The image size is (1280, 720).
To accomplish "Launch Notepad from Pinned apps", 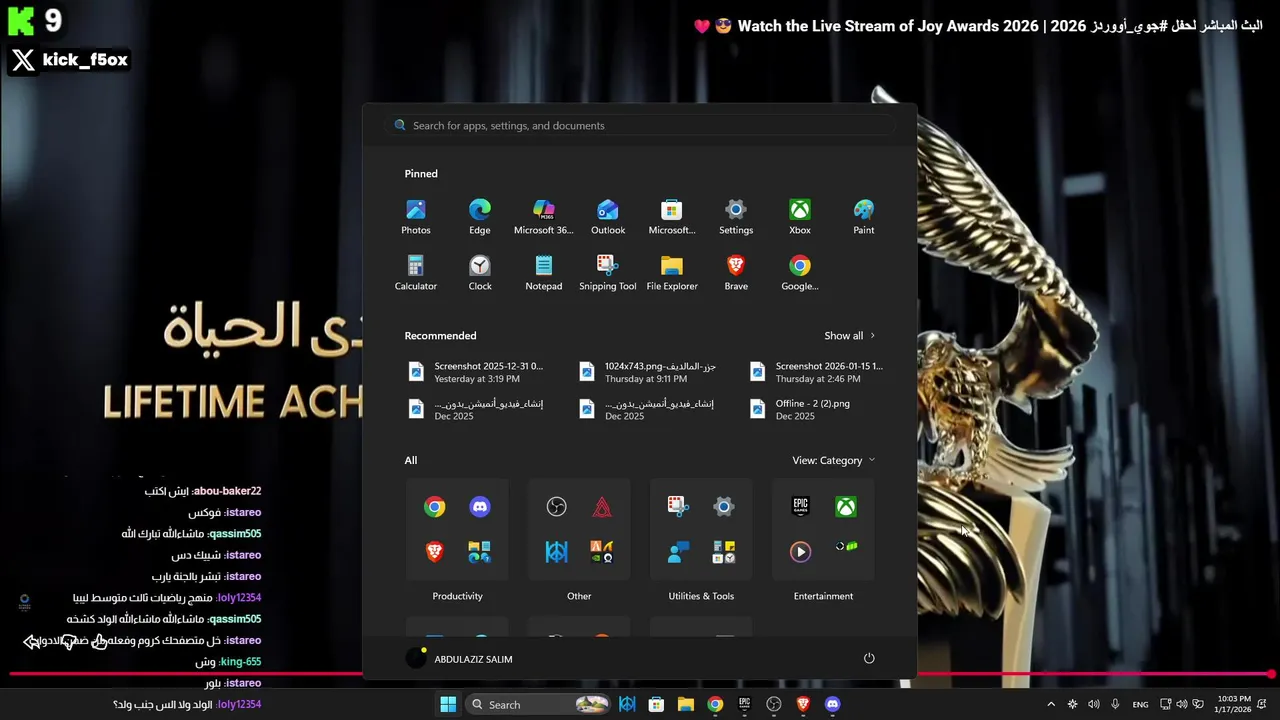I will tap(544, 273).
